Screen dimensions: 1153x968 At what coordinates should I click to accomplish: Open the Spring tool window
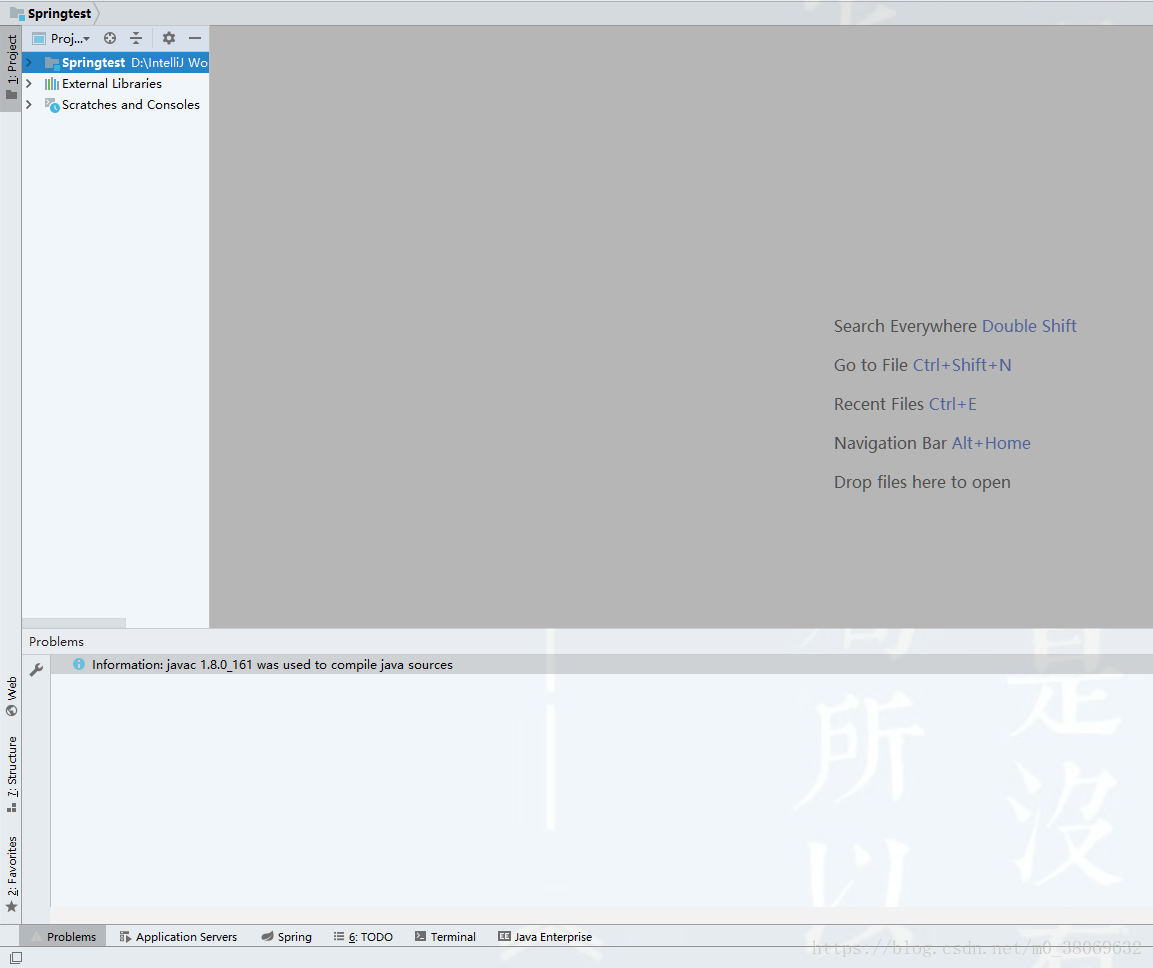tap(286, 936)
